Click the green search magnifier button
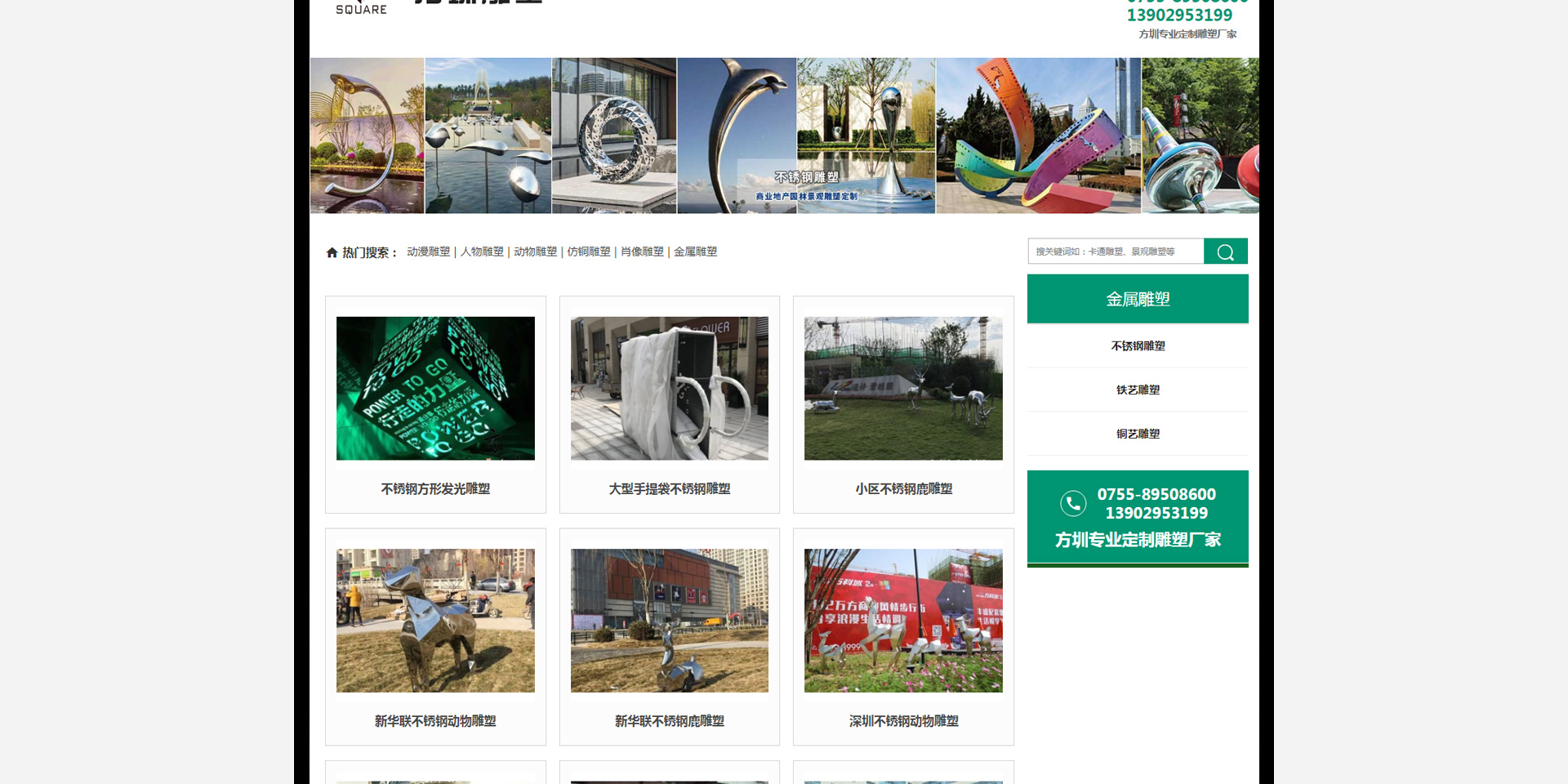The width and height of the screenshot is (1568, 784). 1225,252
